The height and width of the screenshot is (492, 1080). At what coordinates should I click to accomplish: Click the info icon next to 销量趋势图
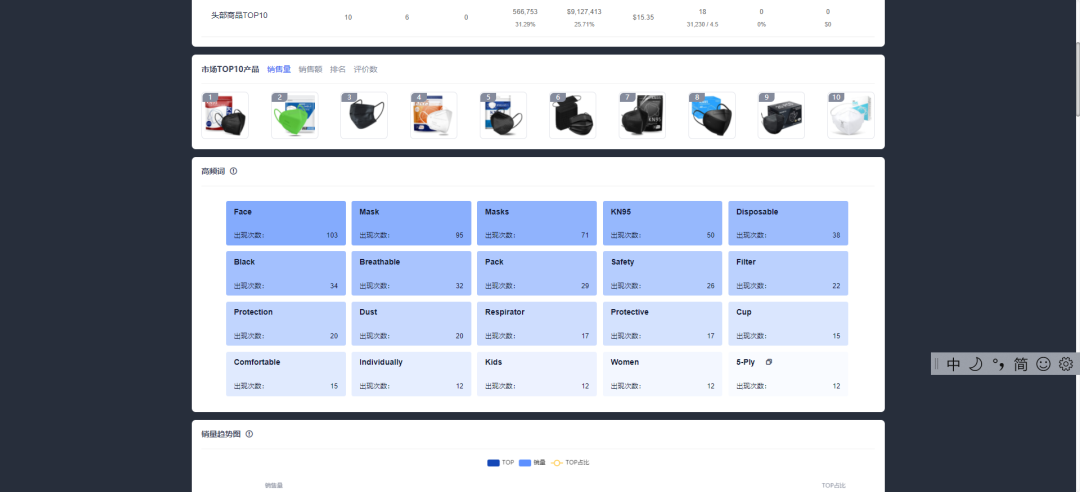[x=249, y=434]
